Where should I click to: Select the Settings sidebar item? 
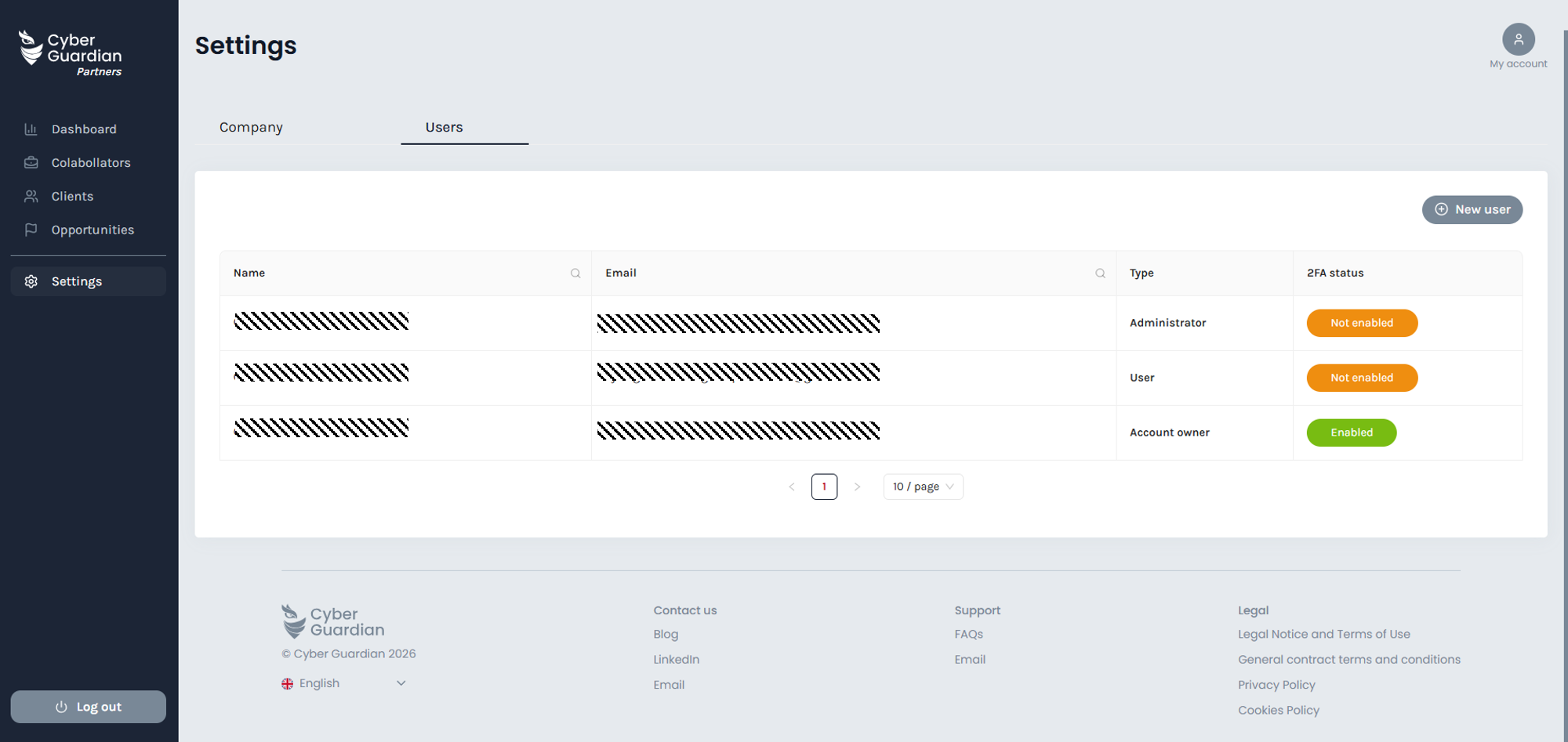tap(88, 281)
